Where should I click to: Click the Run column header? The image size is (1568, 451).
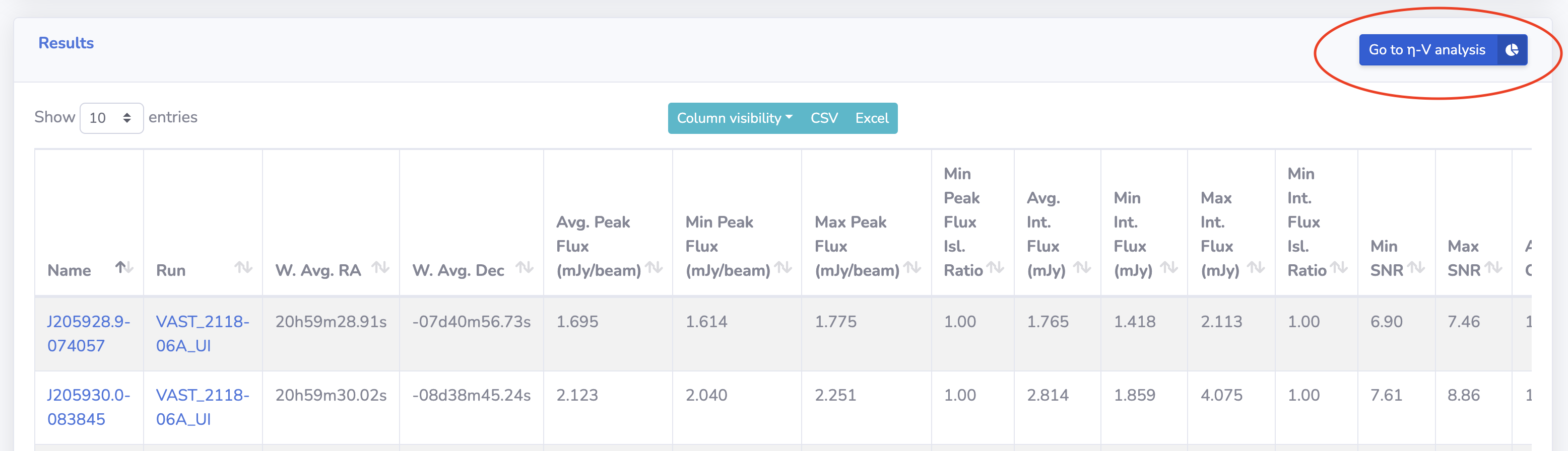203,223
